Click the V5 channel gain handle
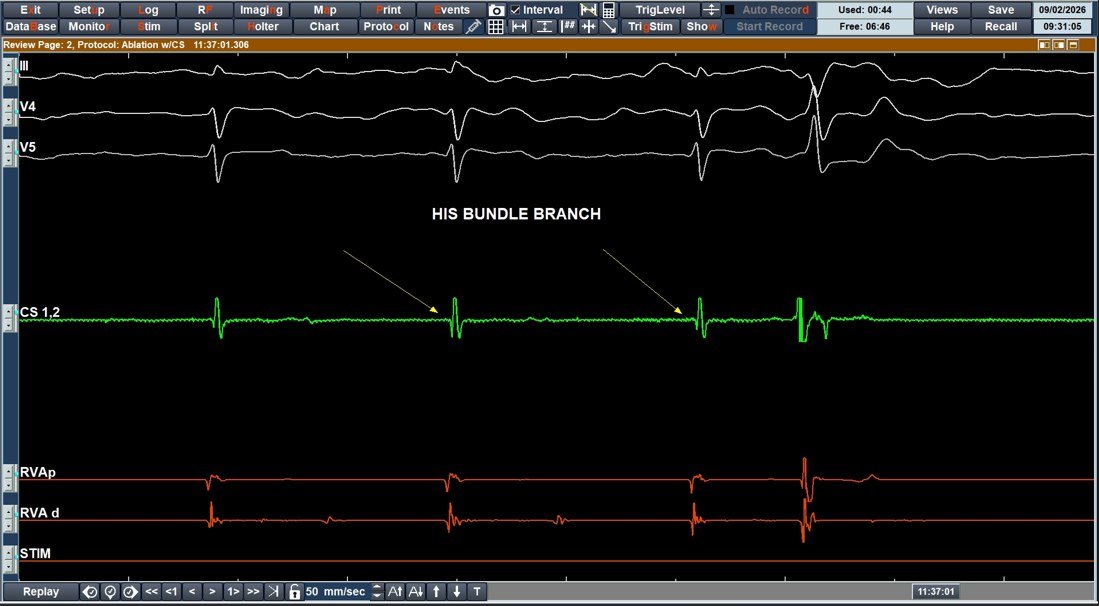The height and width of the screenshot is (606, 1099). tap(8, 153)
